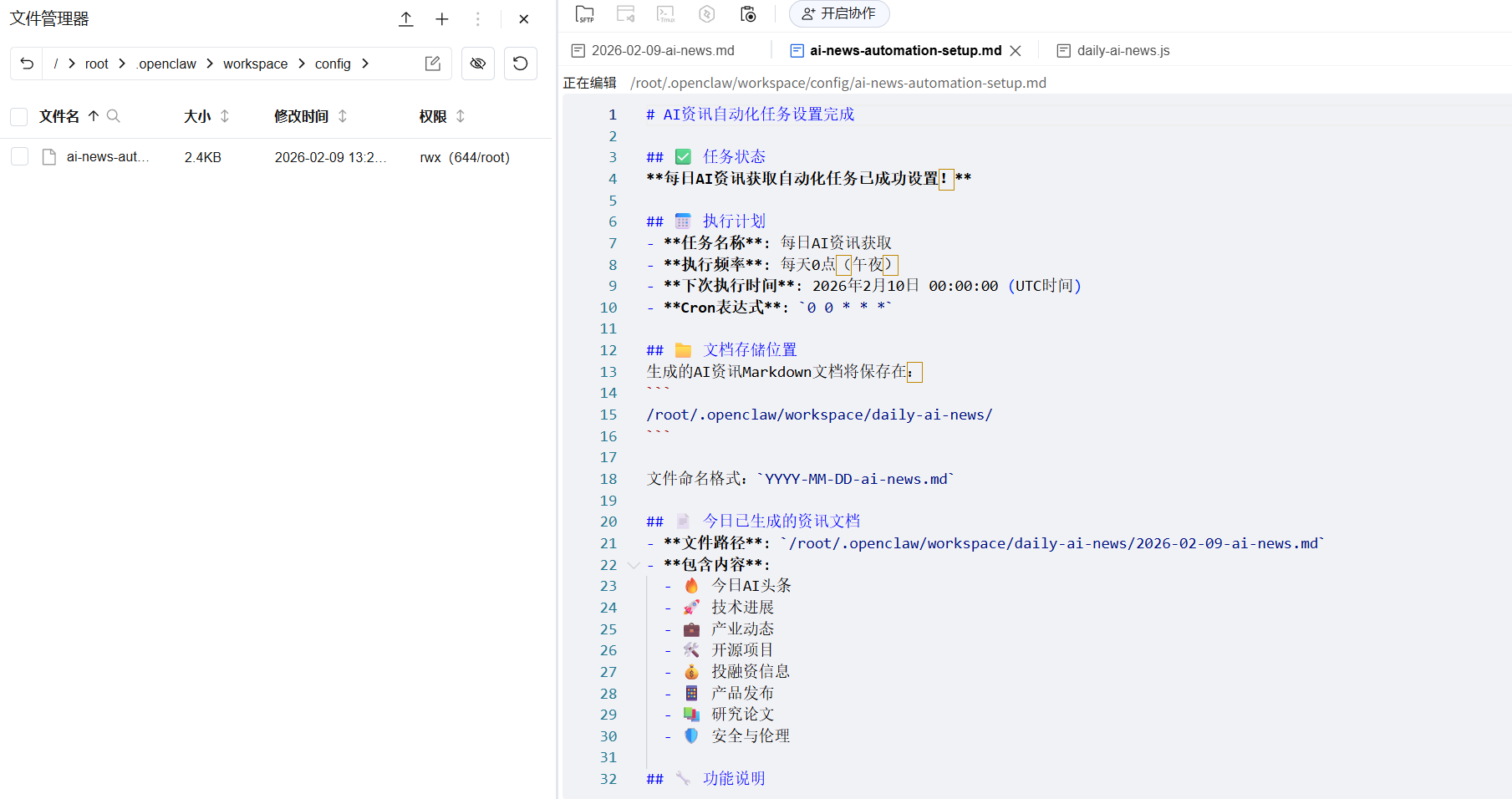The width and height of the screenshot is (1512, 799).
Task: Switch to the daily-ai-news.js tab
Action: tap(1123, 50)
